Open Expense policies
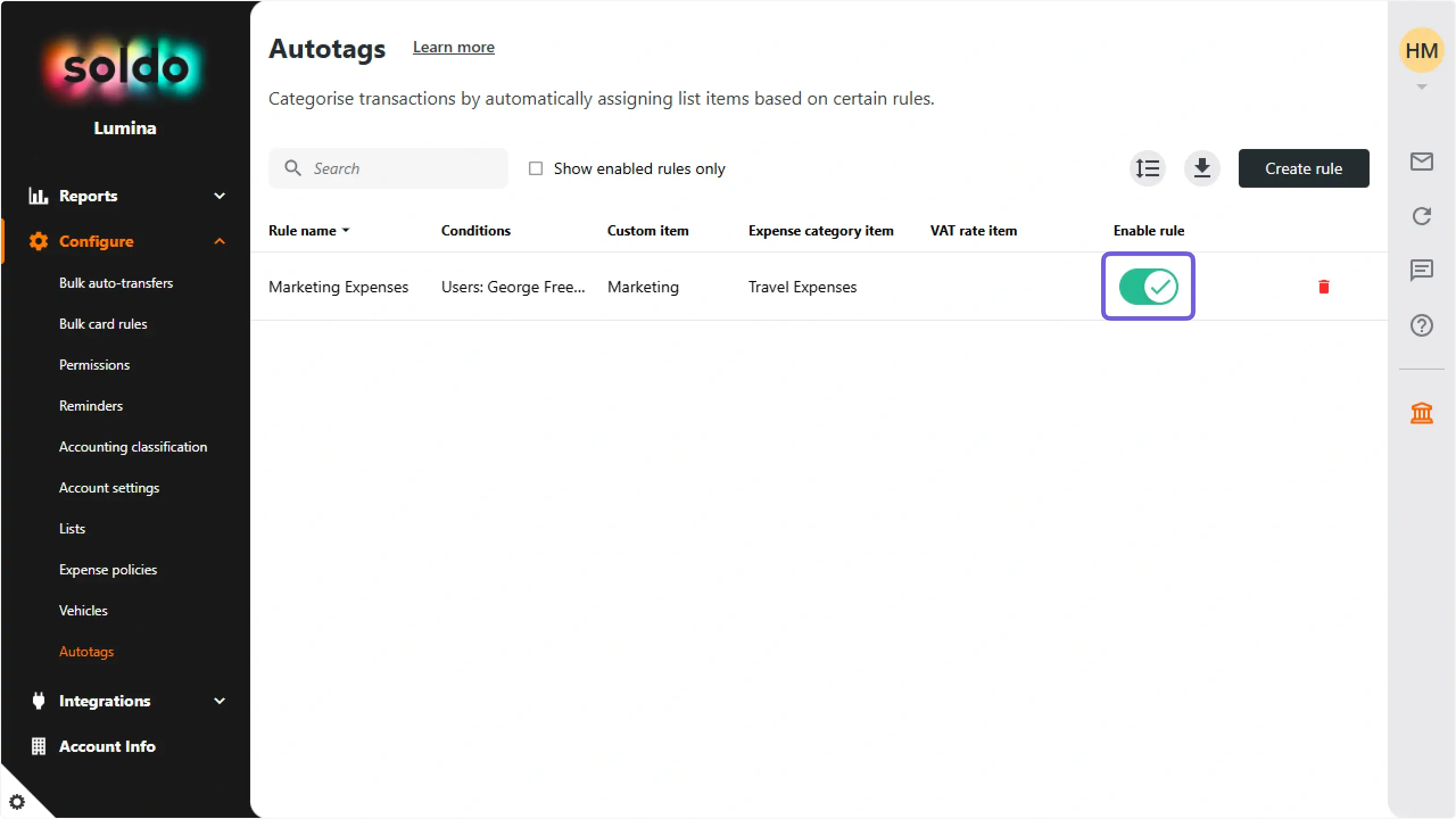 click(x=108, y=570)
